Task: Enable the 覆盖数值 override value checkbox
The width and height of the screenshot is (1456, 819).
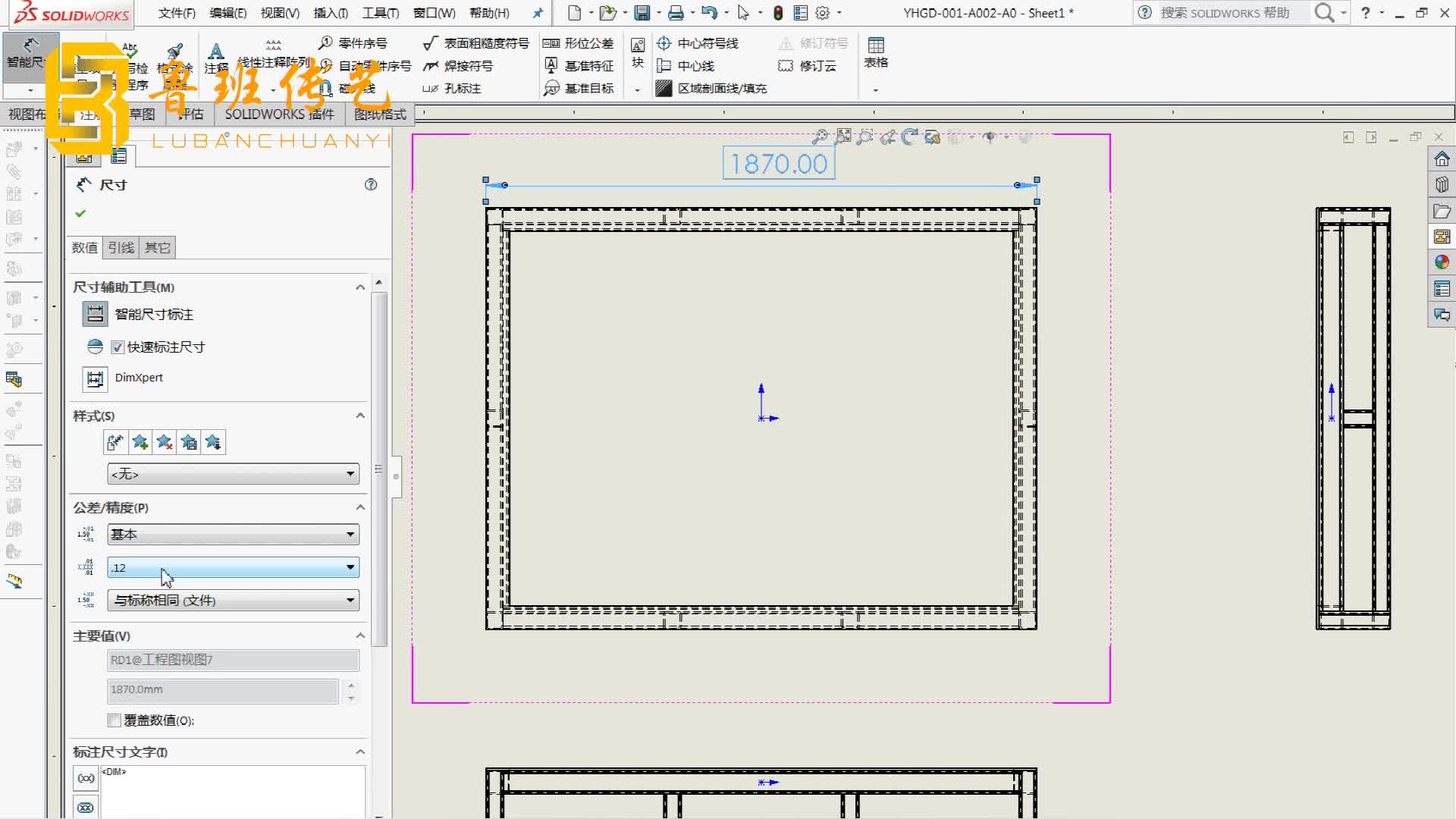Action: click(115, 720)
